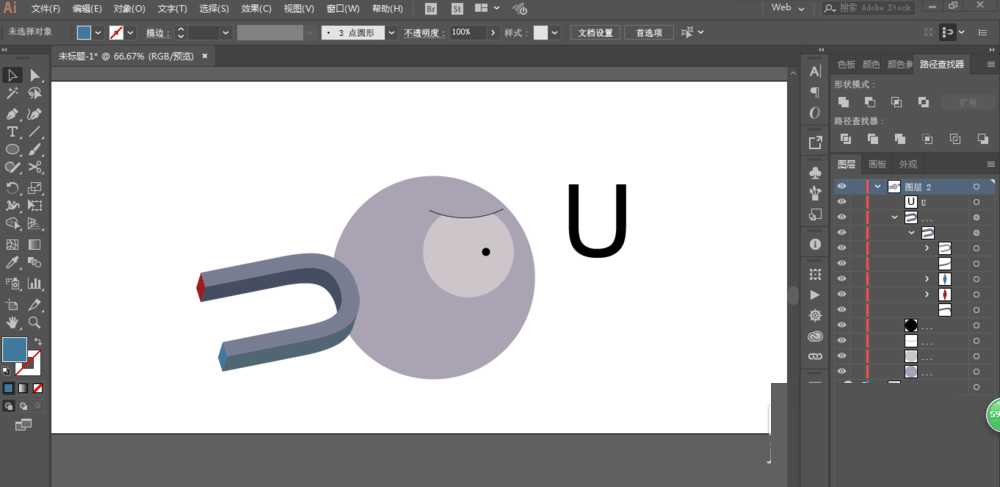Open the brush 3 点圆形 dropdown
Screen dimensions: 1000x487
pyautogui.click(x=391, y=32)
